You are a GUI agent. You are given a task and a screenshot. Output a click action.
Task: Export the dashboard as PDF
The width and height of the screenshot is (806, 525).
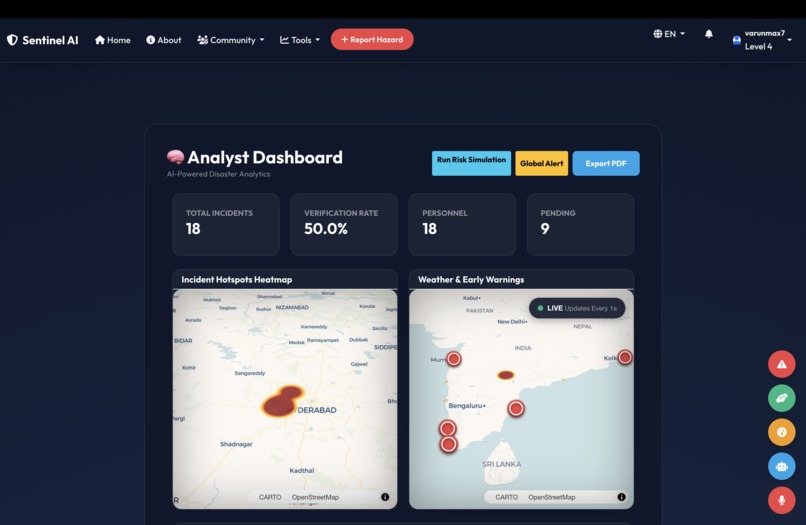(x=606, y=164)
